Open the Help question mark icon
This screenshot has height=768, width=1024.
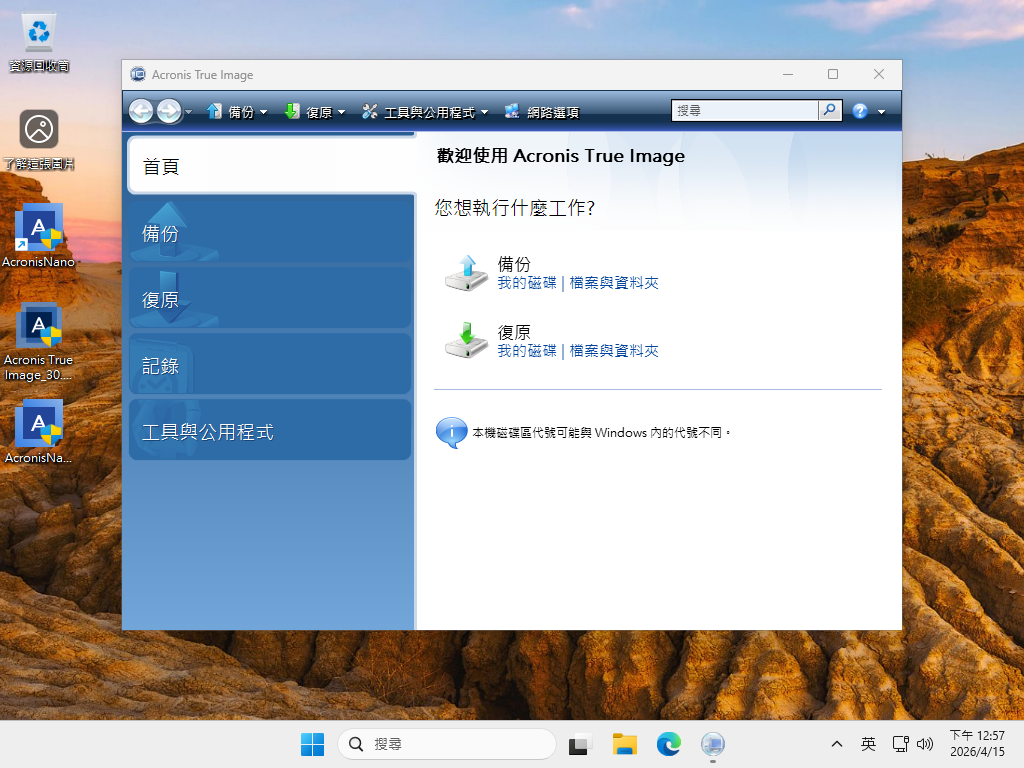[x=860, y=111]
